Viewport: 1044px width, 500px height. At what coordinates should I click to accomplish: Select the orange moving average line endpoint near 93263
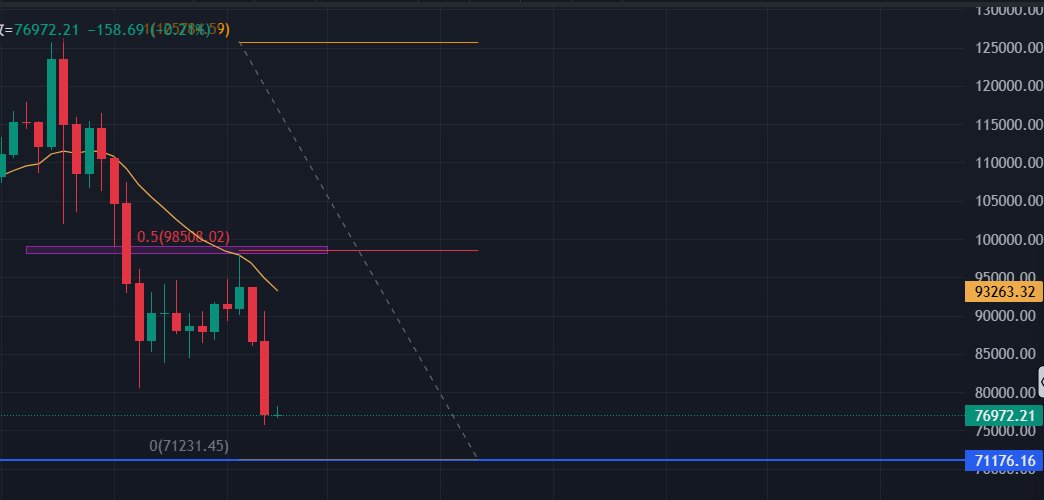click(x=276, y=290)
